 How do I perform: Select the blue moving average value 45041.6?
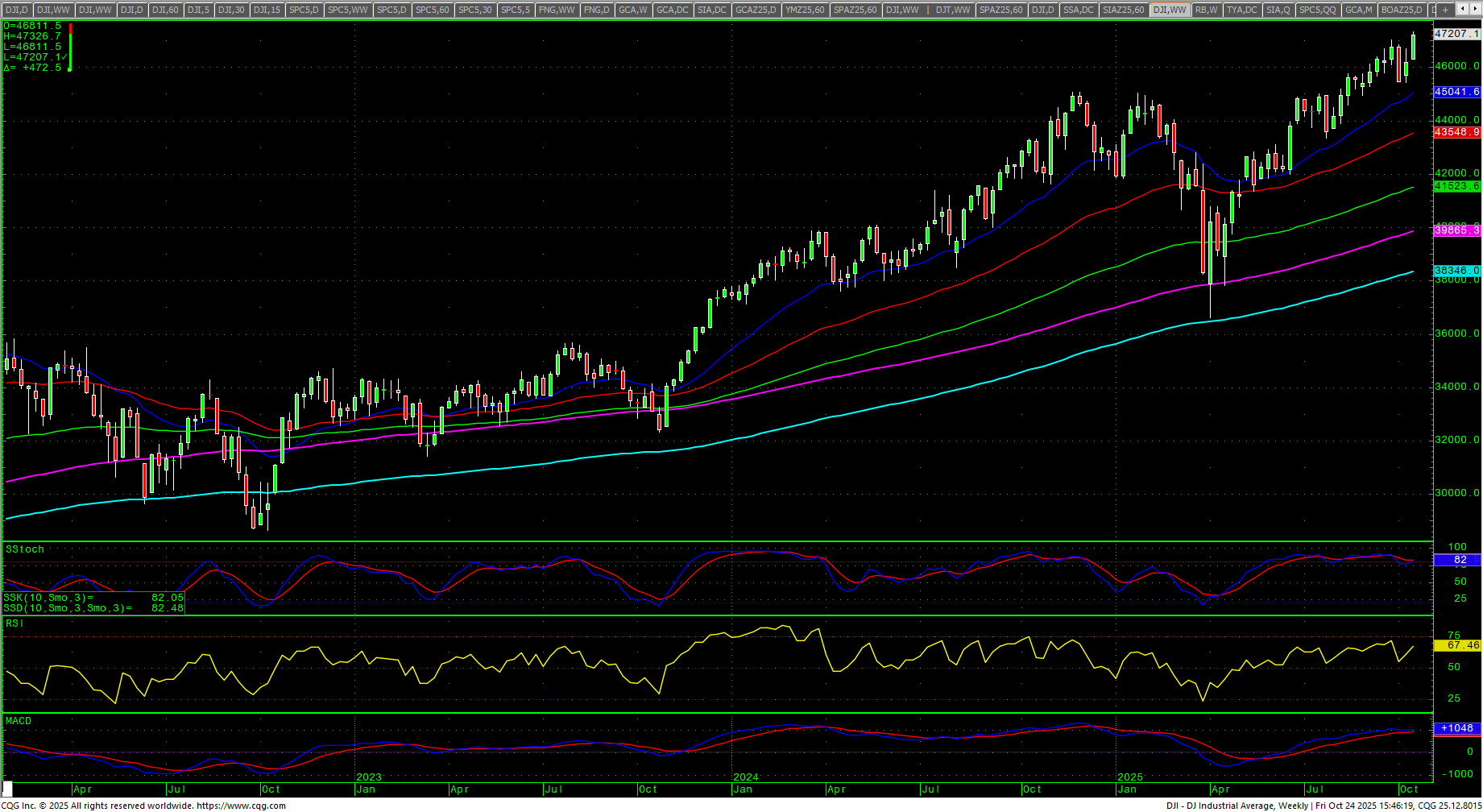point(1456,93)
